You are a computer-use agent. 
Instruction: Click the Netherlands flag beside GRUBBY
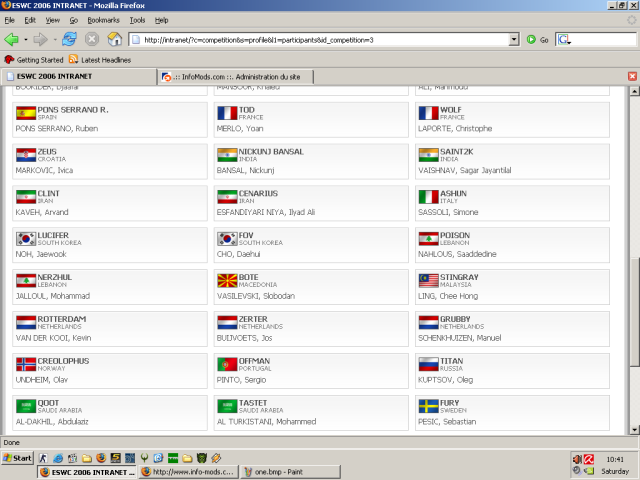coord(429,322)
